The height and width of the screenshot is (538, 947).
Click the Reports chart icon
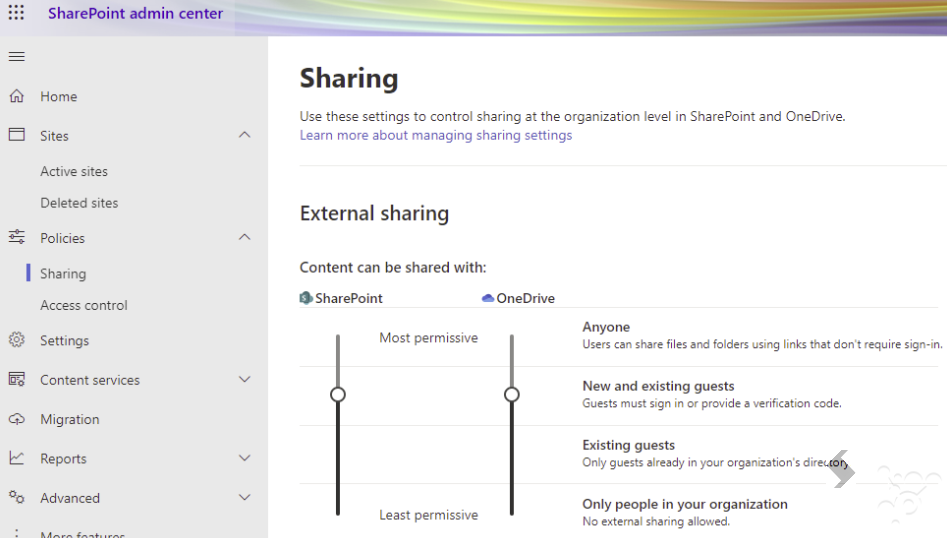click(x=17, y=458)
